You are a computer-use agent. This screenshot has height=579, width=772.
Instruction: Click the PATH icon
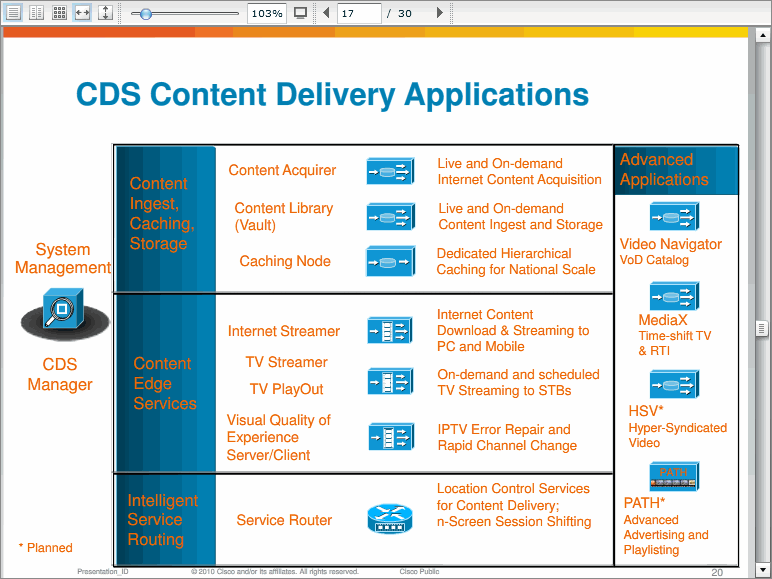coord(674,477)
